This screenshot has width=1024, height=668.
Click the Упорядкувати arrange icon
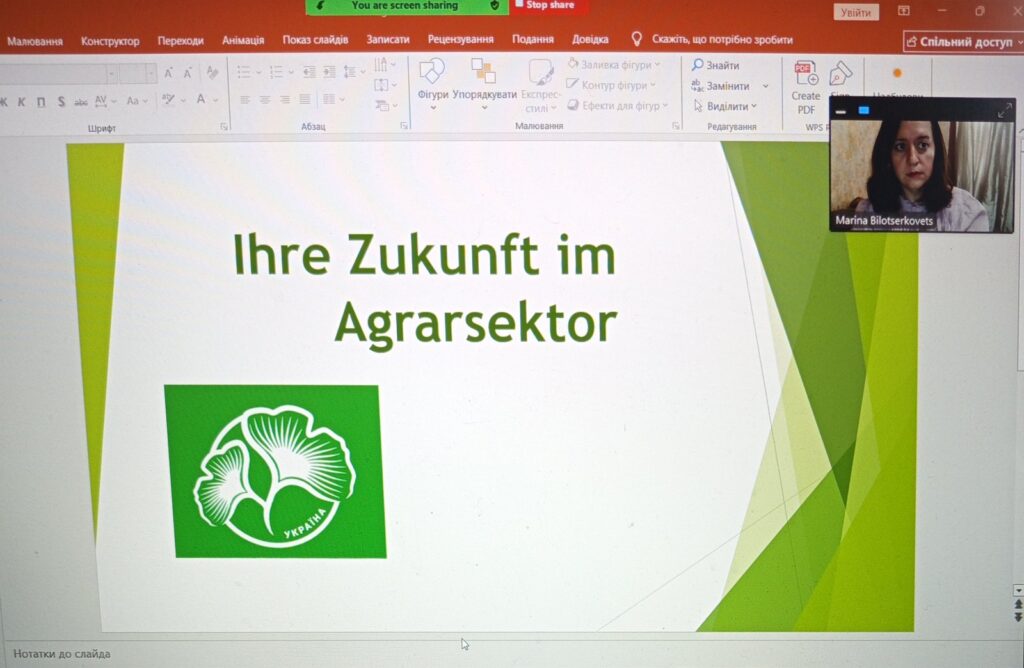[484, 78]
